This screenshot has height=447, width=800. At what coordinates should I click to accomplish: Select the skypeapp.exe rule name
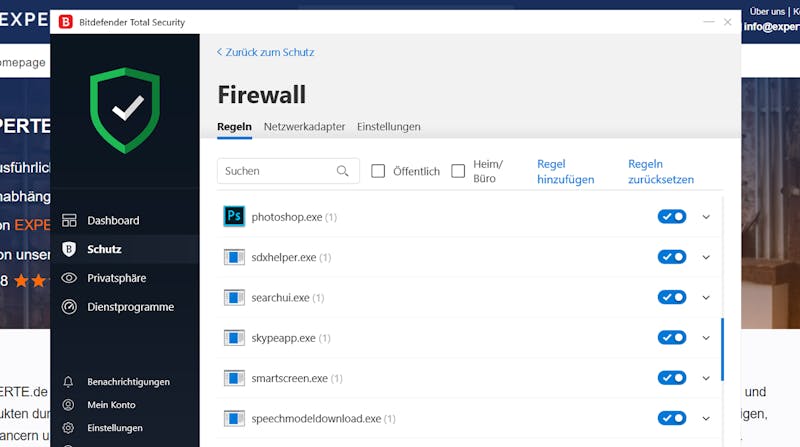coord(283,338)
